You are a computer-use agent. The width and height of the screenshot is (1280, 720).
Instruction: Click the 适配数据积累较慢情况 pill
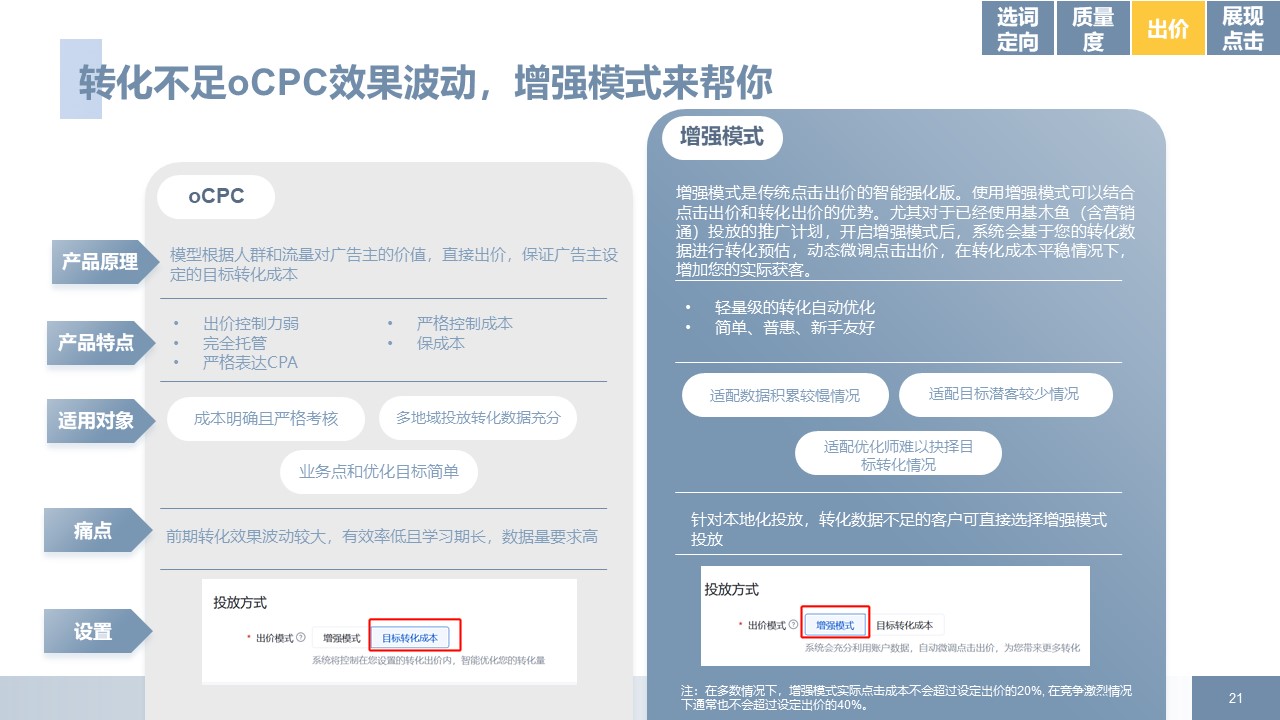tap(785, 395)
